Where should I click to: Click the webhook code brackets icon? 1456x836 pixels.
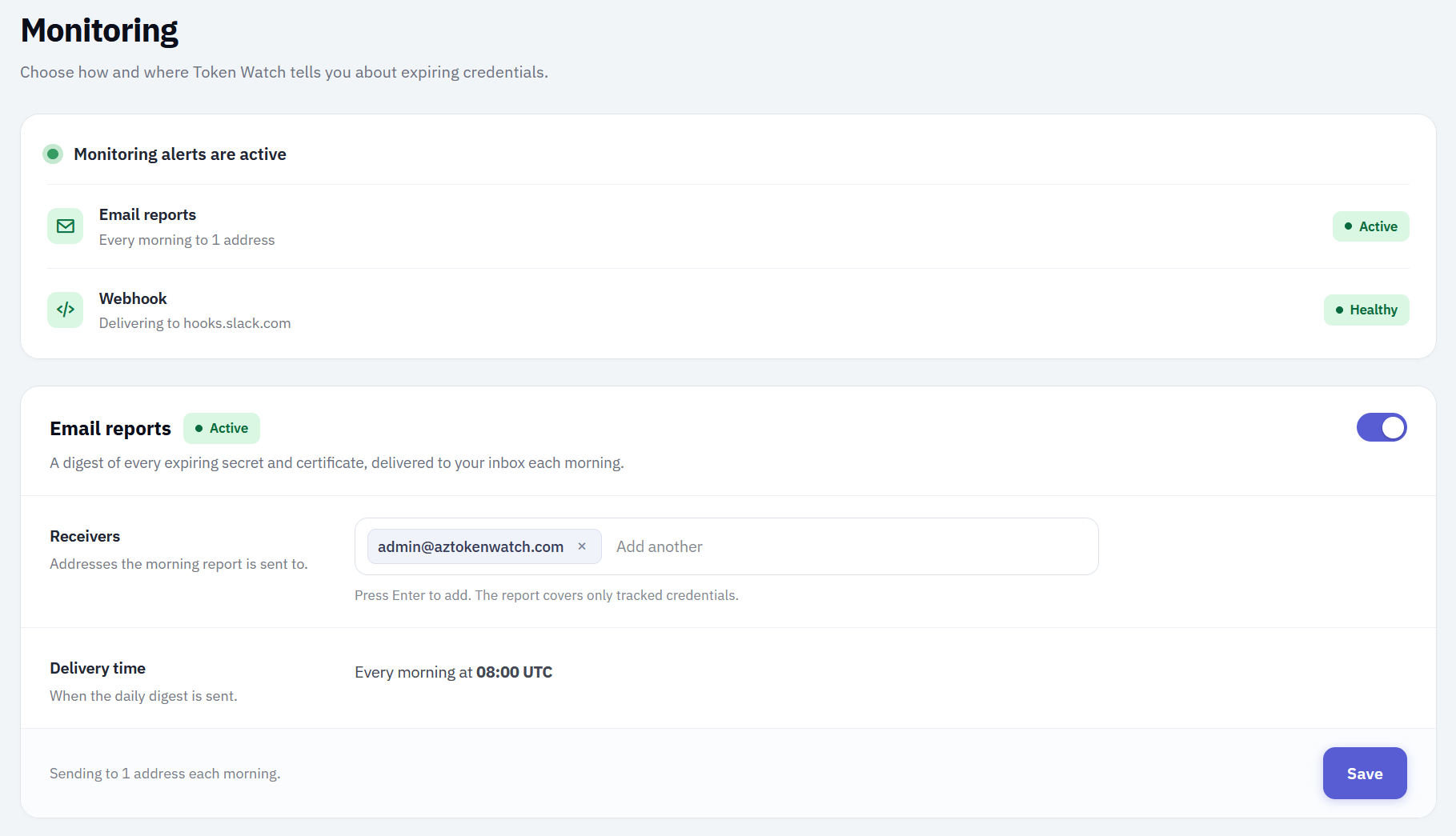click(66, 310)
